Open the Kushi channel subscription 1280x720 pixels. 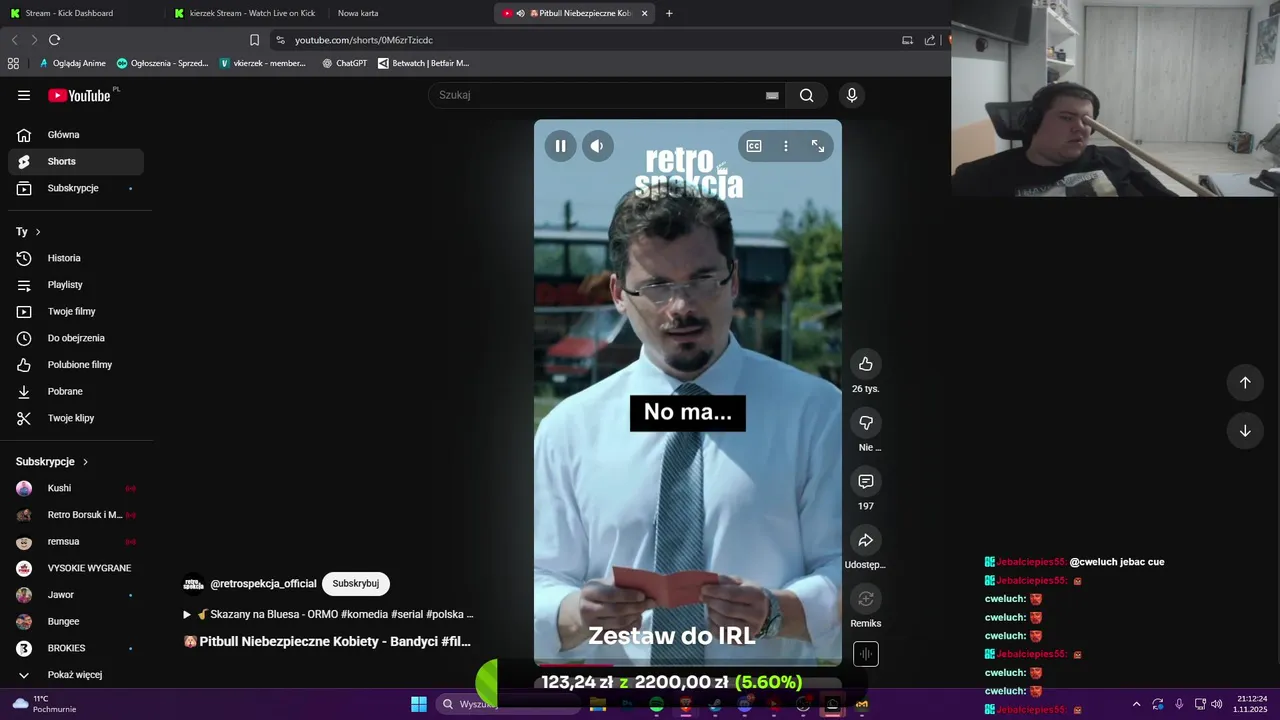[x=76, y=488]
